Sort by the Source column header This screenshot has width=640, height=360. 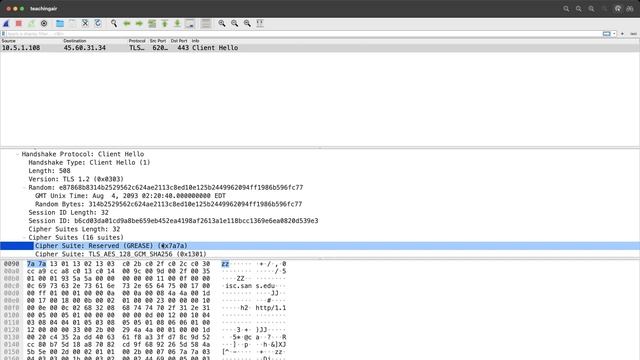click(9, 41)
